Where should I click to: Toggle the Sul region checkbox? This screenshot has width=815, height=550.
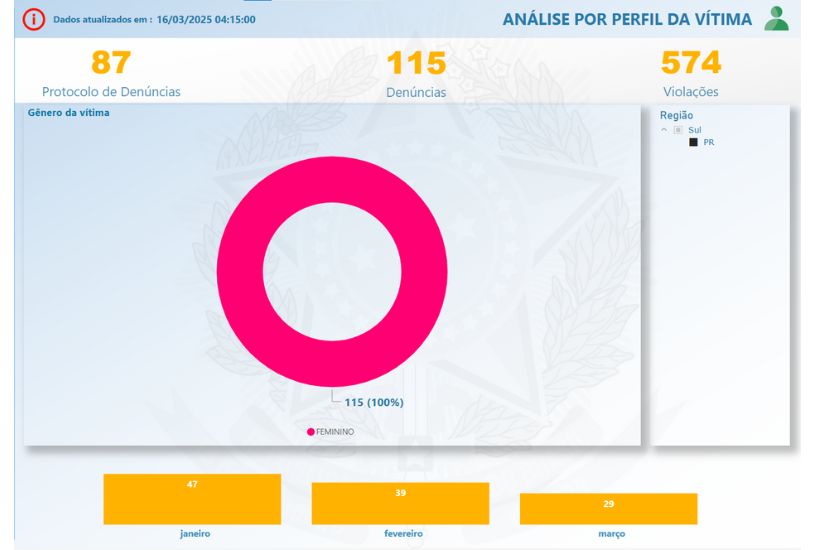(677, 130)
